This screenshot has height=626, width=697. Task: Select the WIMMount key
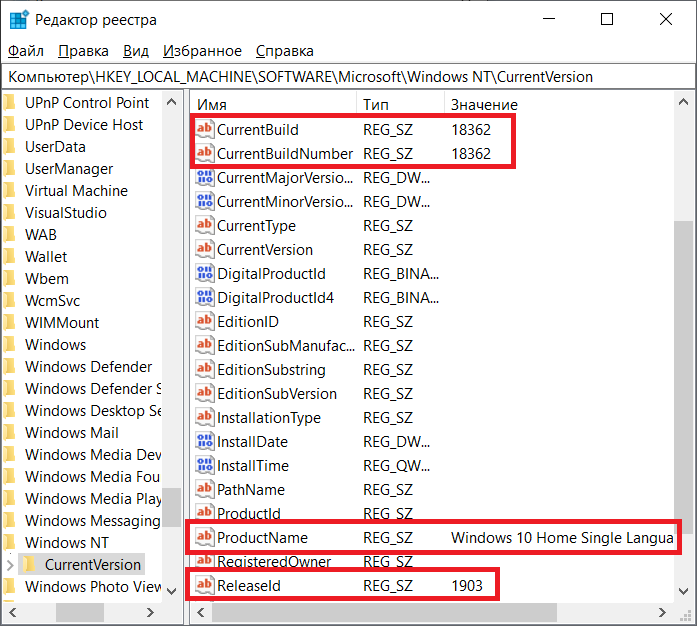point(62,323)
